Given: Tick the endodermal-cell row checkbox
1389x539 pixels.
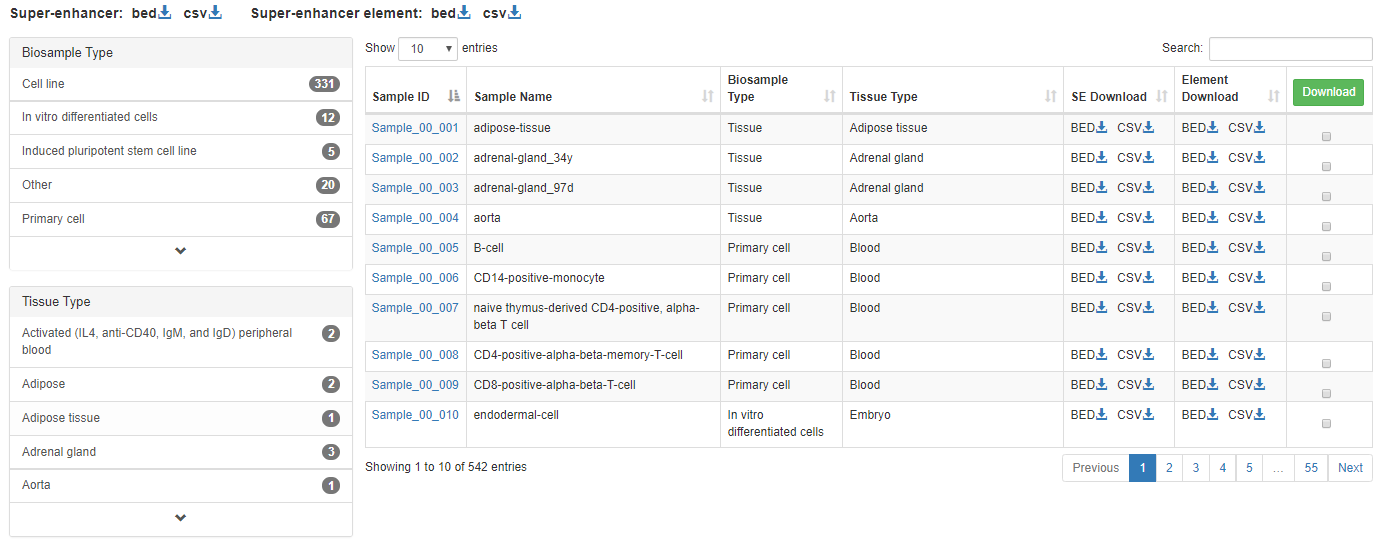Looking at the screenshot, I should click(1326, 424).
